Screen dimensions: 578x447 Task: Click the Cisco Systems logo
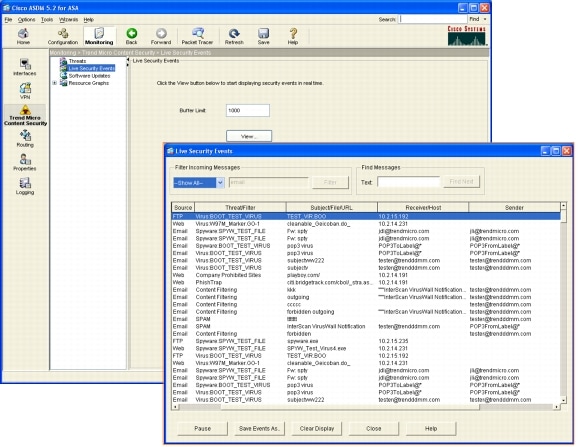[467, 36]
